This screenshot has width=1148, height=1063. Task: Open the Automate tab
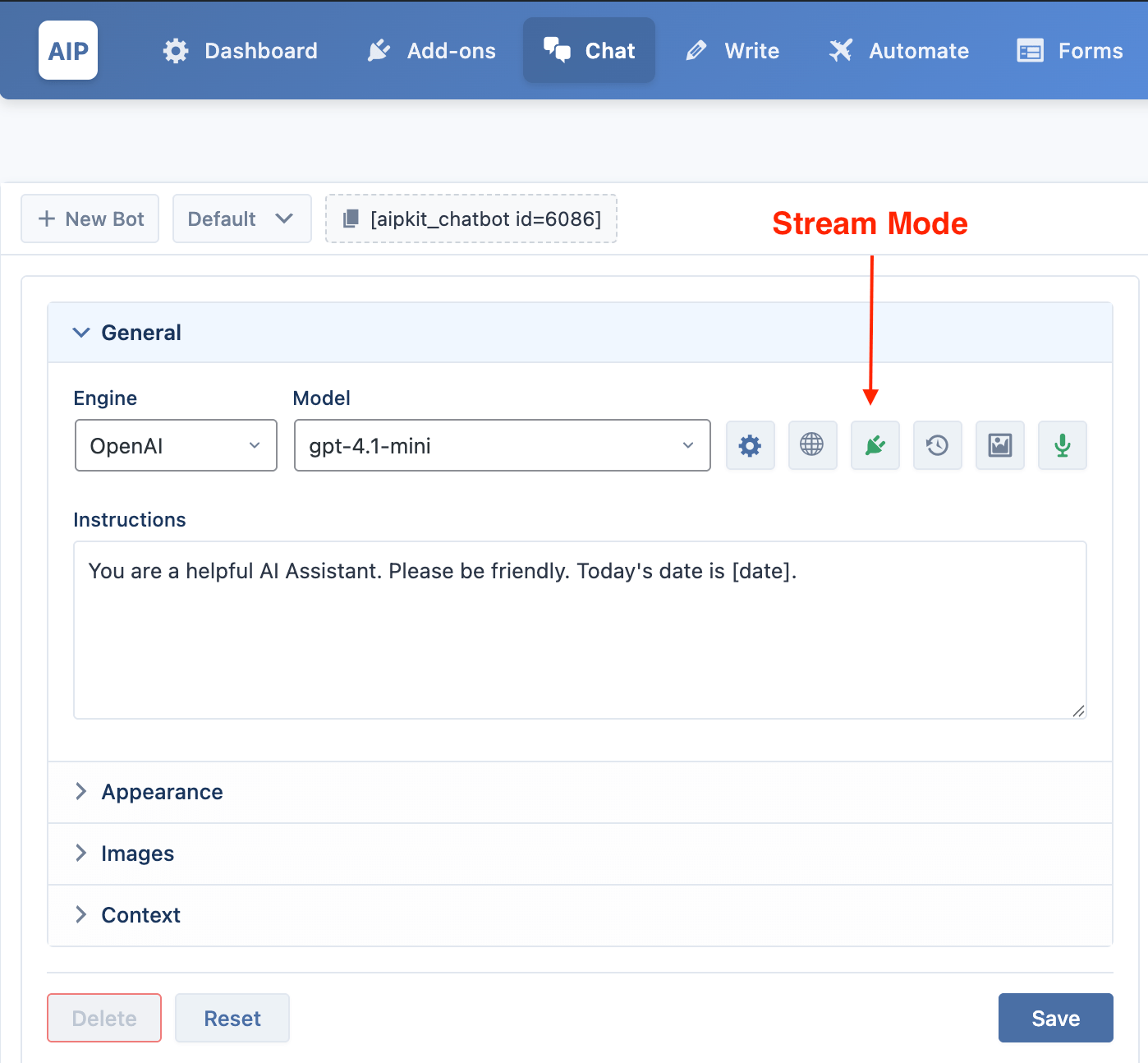click(x=898, y=51)
